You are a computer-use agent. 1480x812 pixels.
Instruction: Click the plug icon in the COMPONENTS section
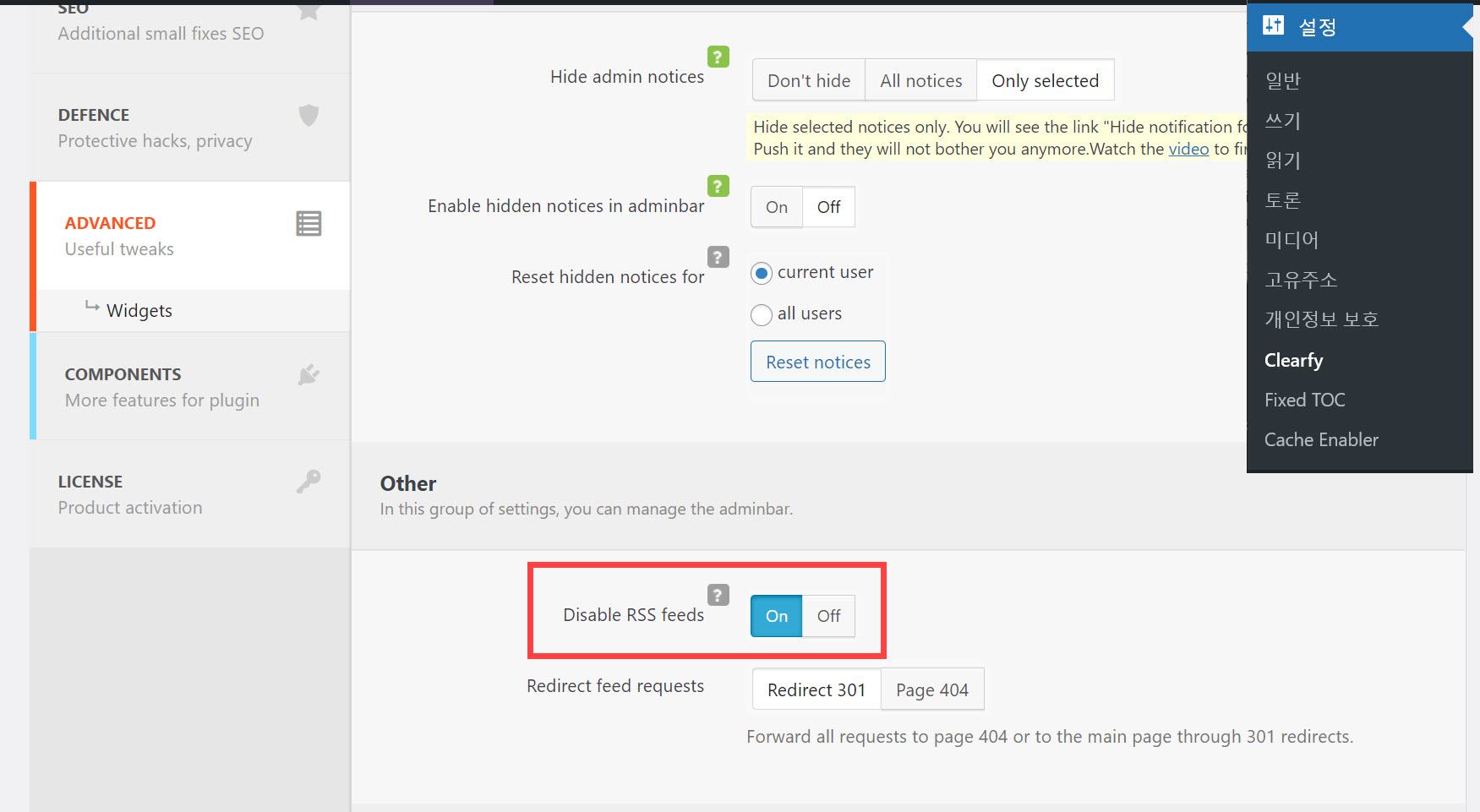tap(309, 374)
